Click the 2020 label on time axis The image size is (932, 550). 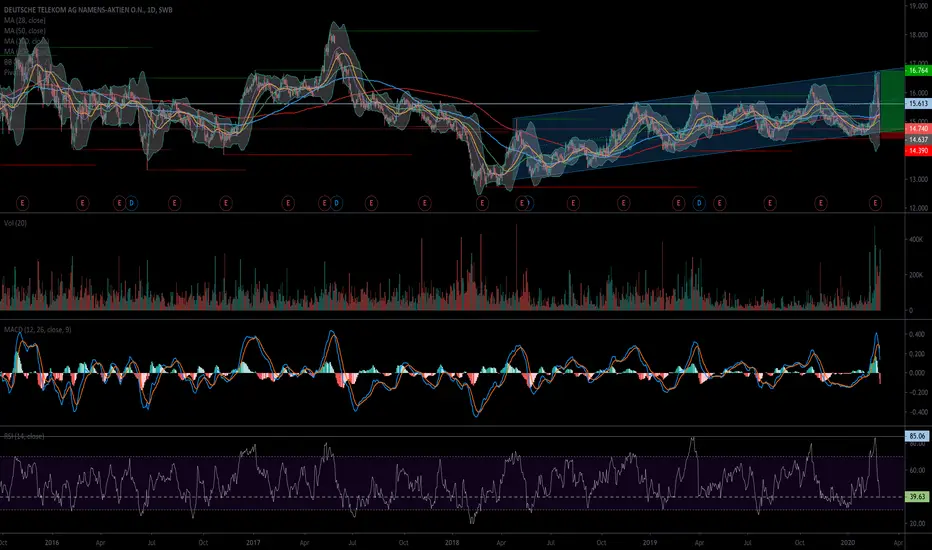(848, 543)
